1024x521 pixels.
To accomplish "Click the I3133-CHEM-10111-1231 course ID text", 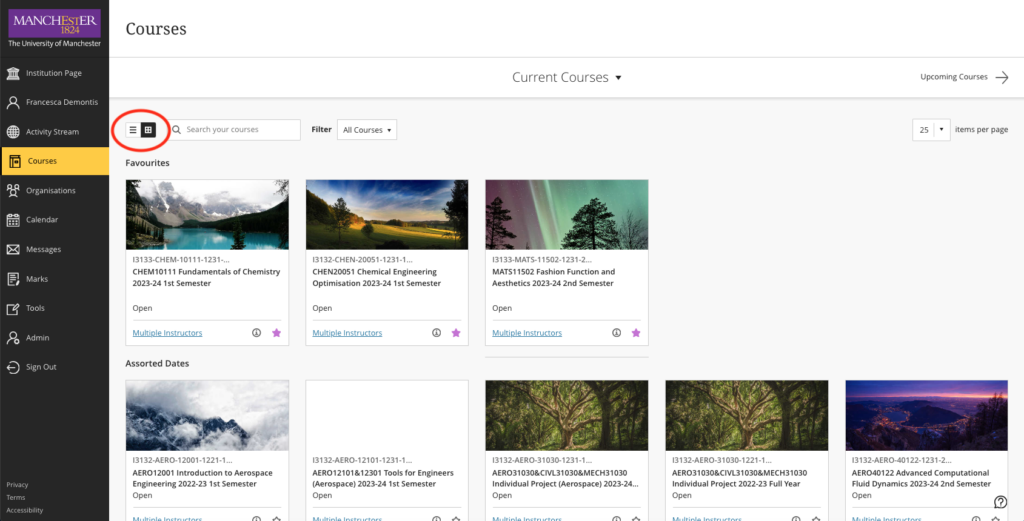I will pyautogui.click(x=181, y=259).
